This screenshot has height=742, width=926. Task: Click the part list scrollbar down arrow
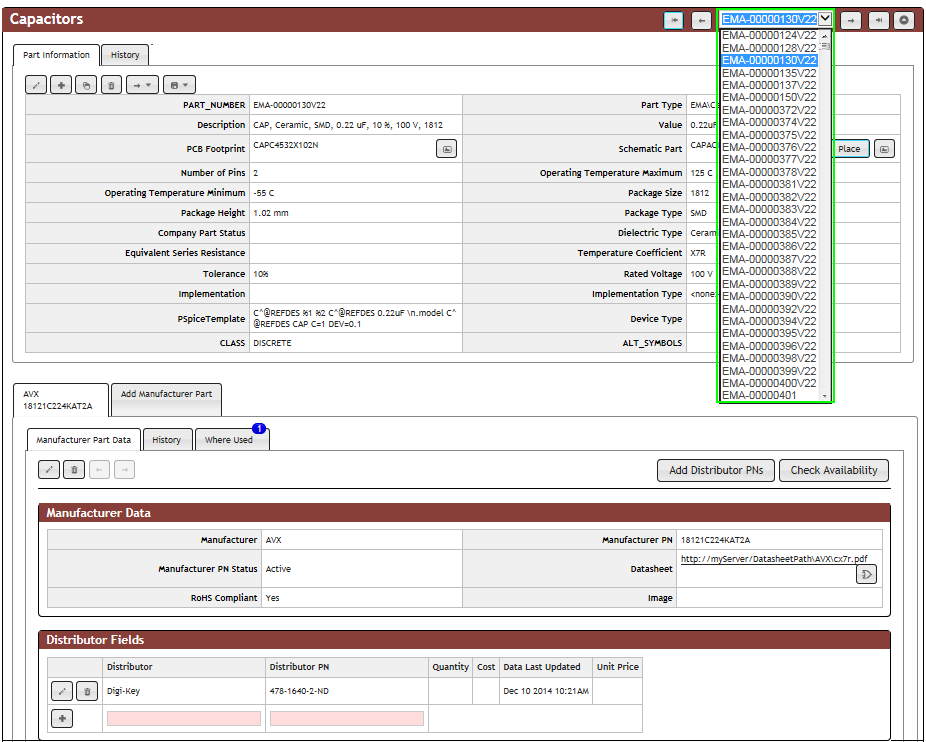pos(825,396)
